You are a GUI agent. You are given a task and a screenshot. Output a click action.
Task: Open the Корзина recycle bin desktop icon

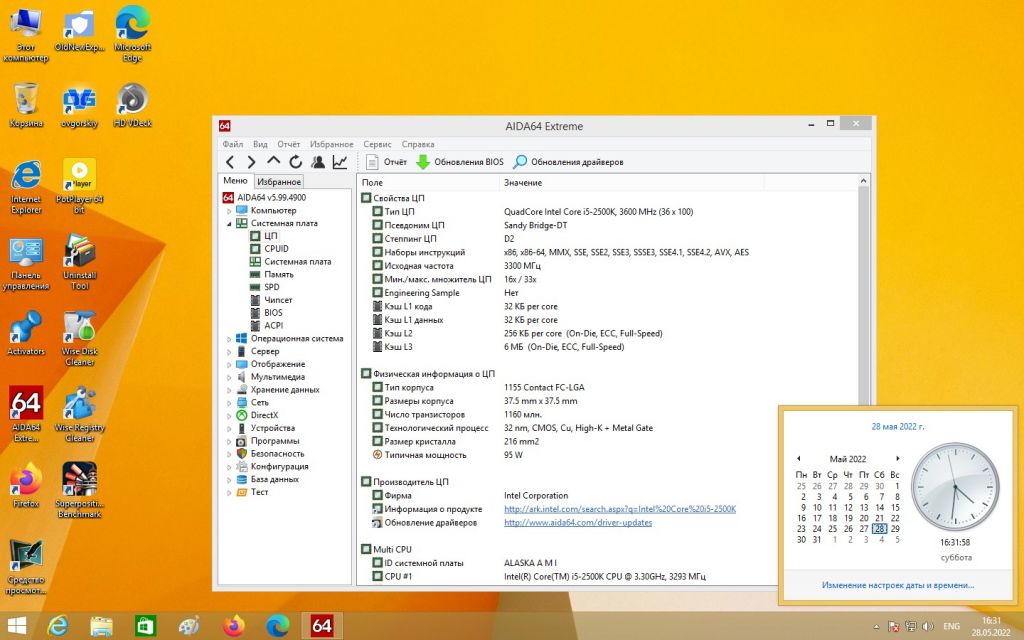click(26, 105)
